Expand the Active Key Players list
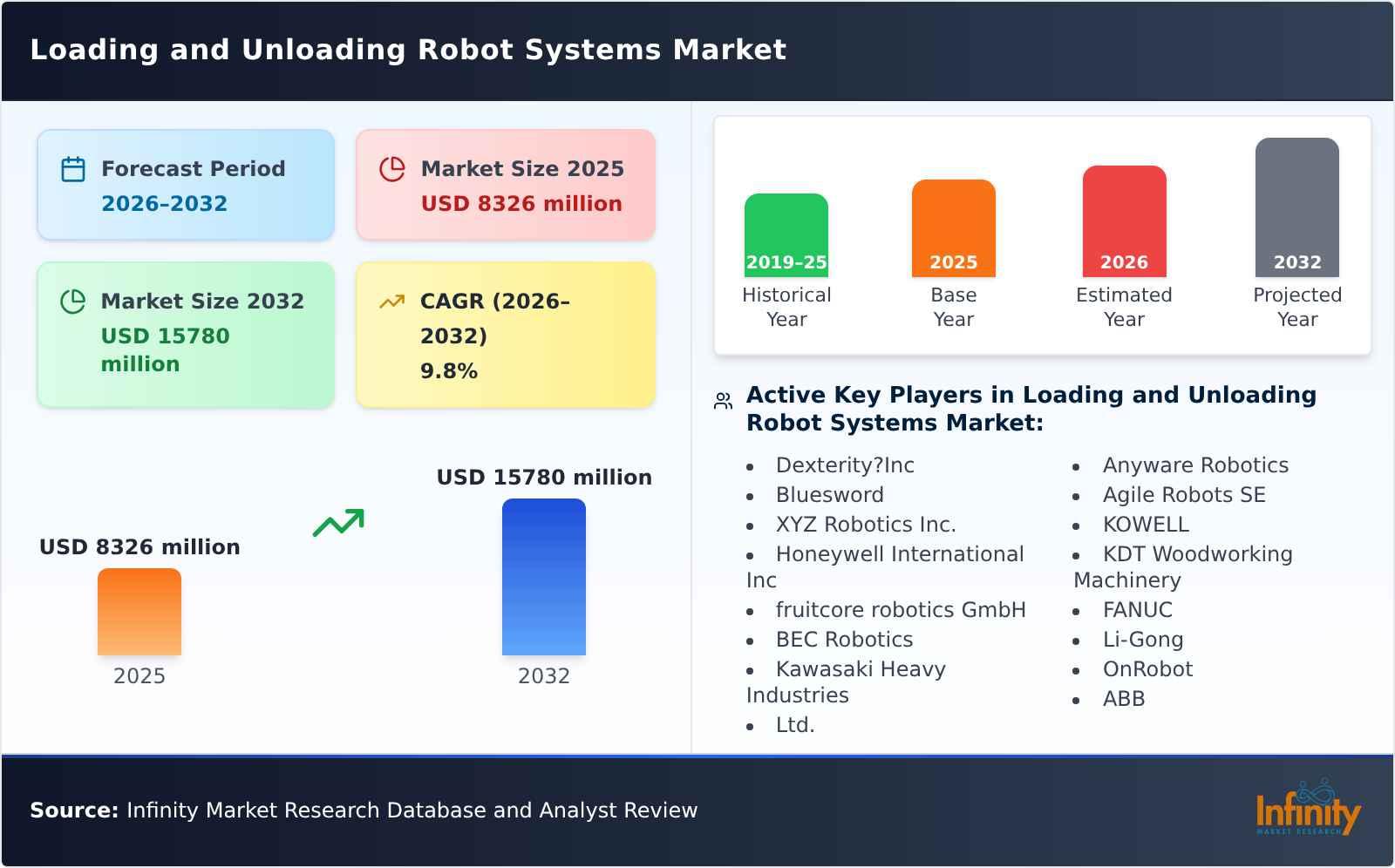 coord(1031,409)
